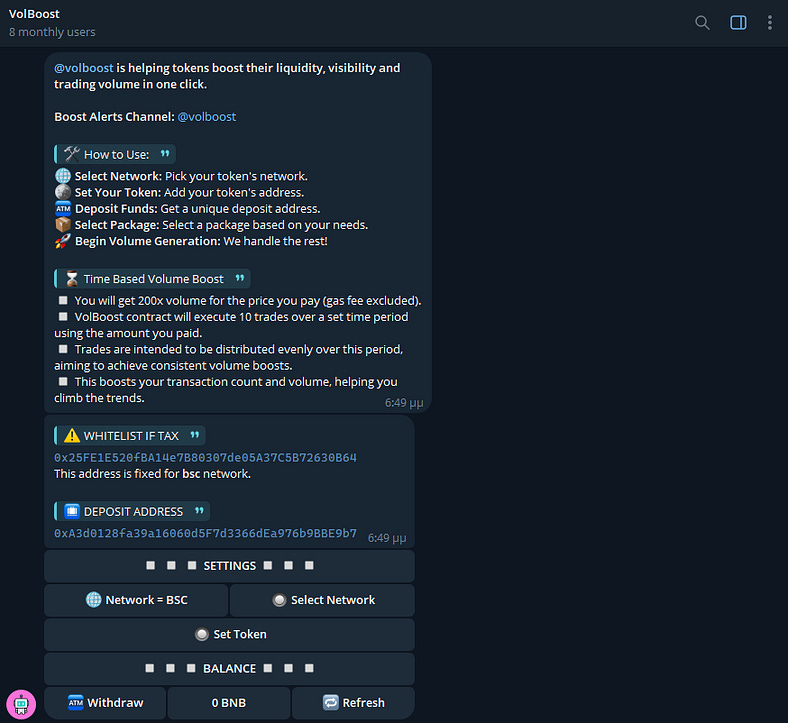
Task: Click the Withdraw button
Action: (105, 703)
